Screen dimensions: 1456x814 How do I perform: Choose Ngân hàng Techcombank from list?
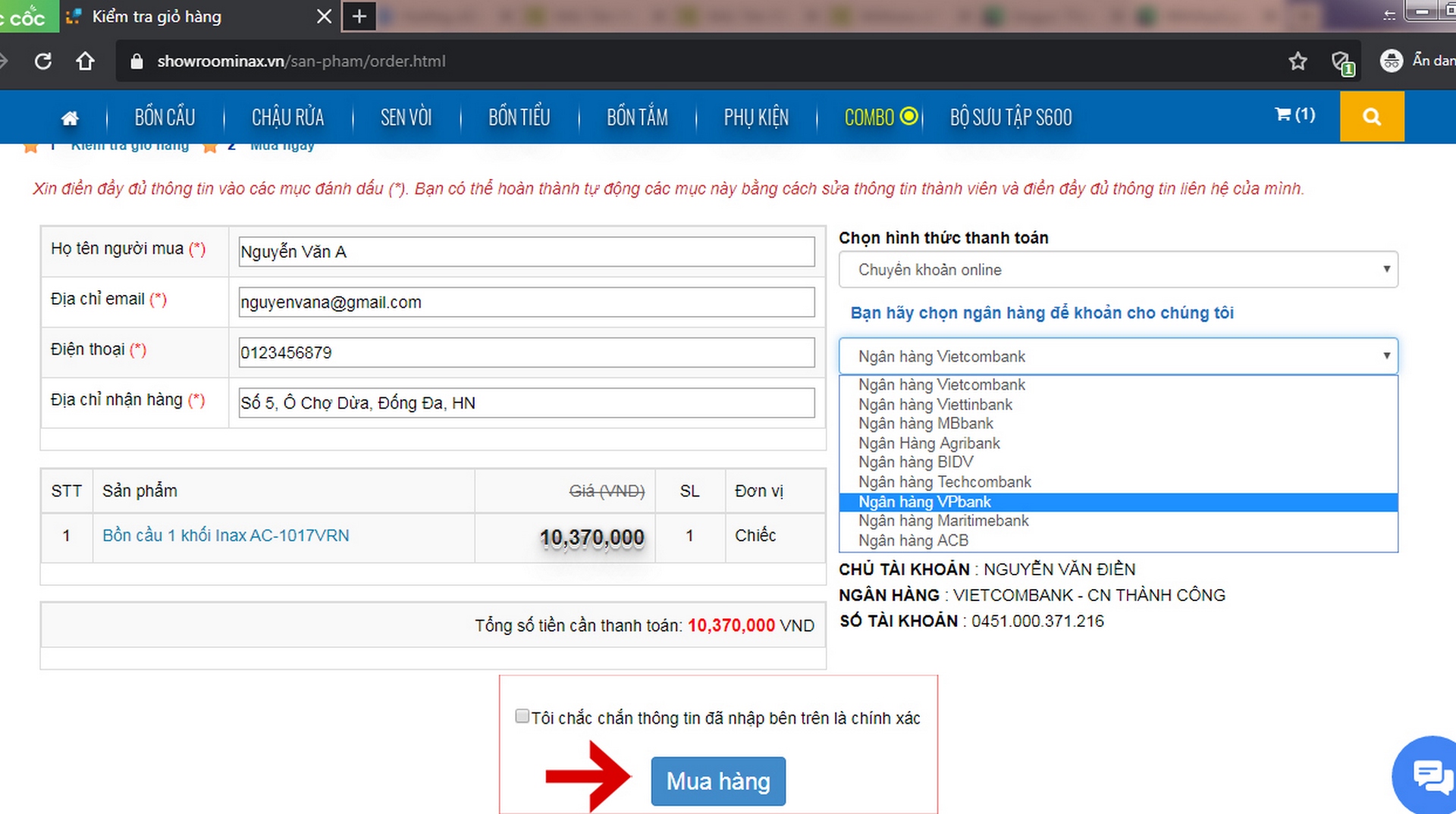(944, 482)
